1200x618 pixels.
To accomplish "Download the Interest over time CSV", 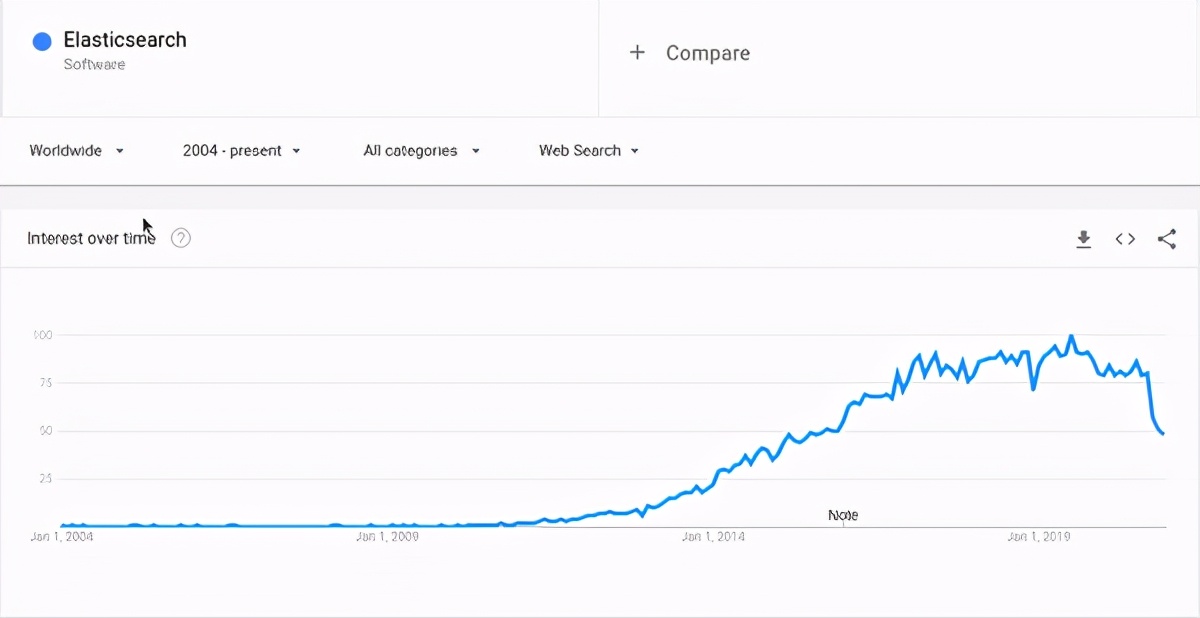I will pyautogui.click(x=1083, y=239).
